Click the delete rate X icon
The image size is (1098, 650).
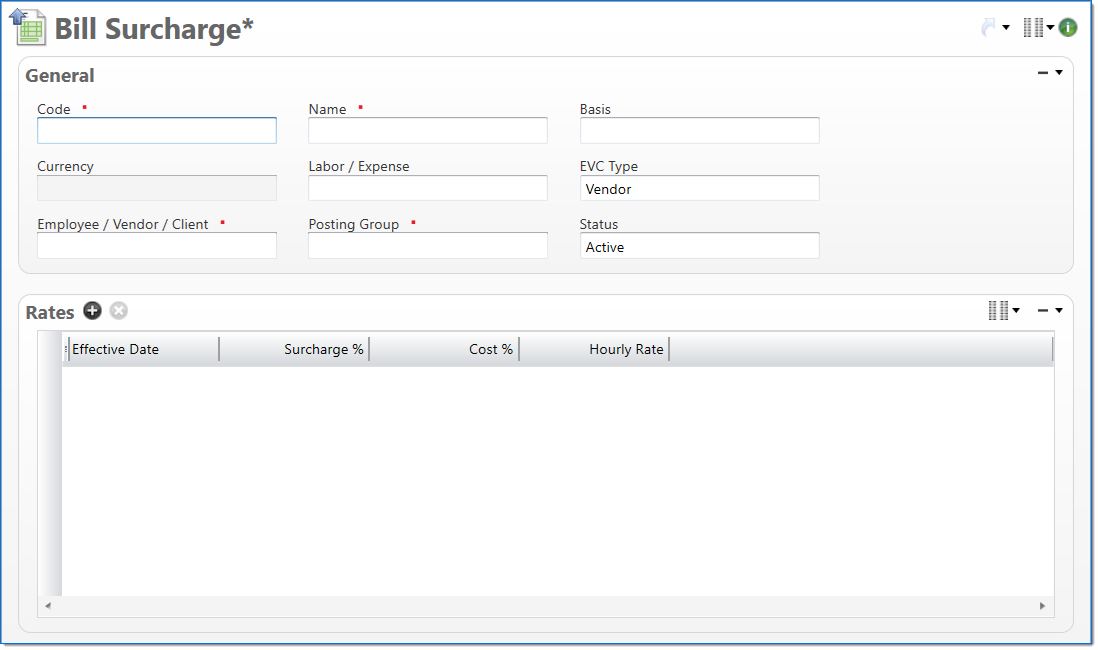[119, 311]
